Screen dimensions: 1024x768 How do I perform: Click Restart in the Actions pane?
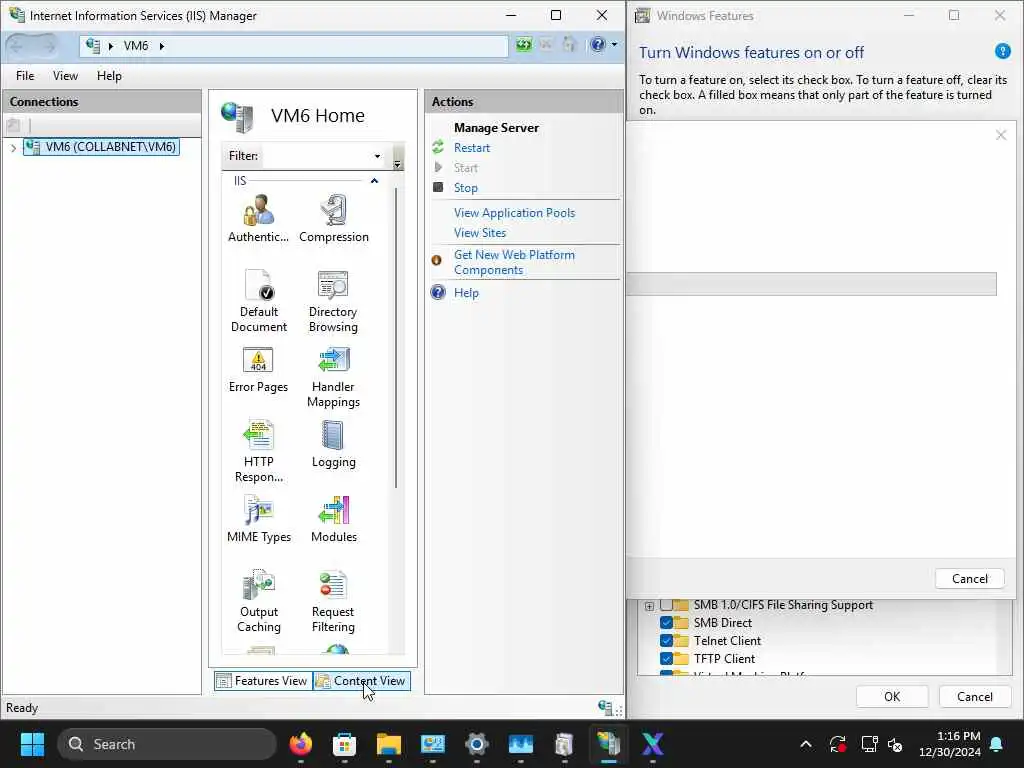point(472,148)
